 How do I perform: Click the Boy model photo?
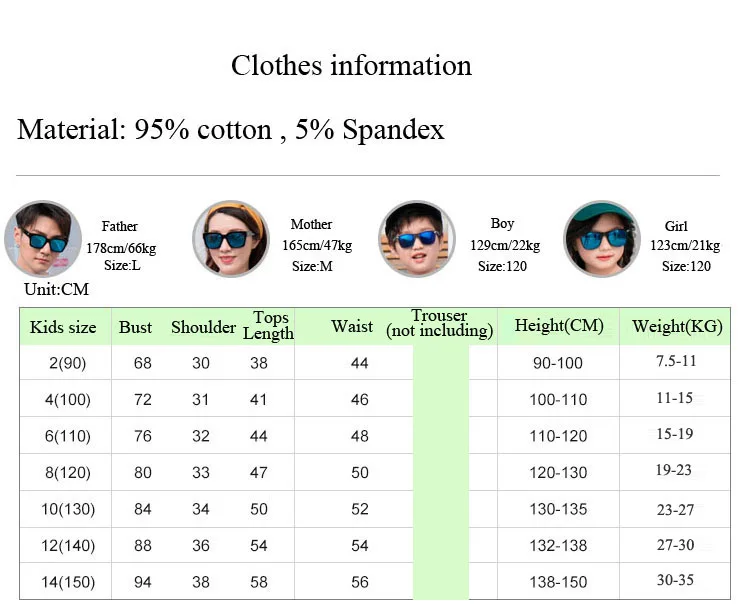[417, 238]
